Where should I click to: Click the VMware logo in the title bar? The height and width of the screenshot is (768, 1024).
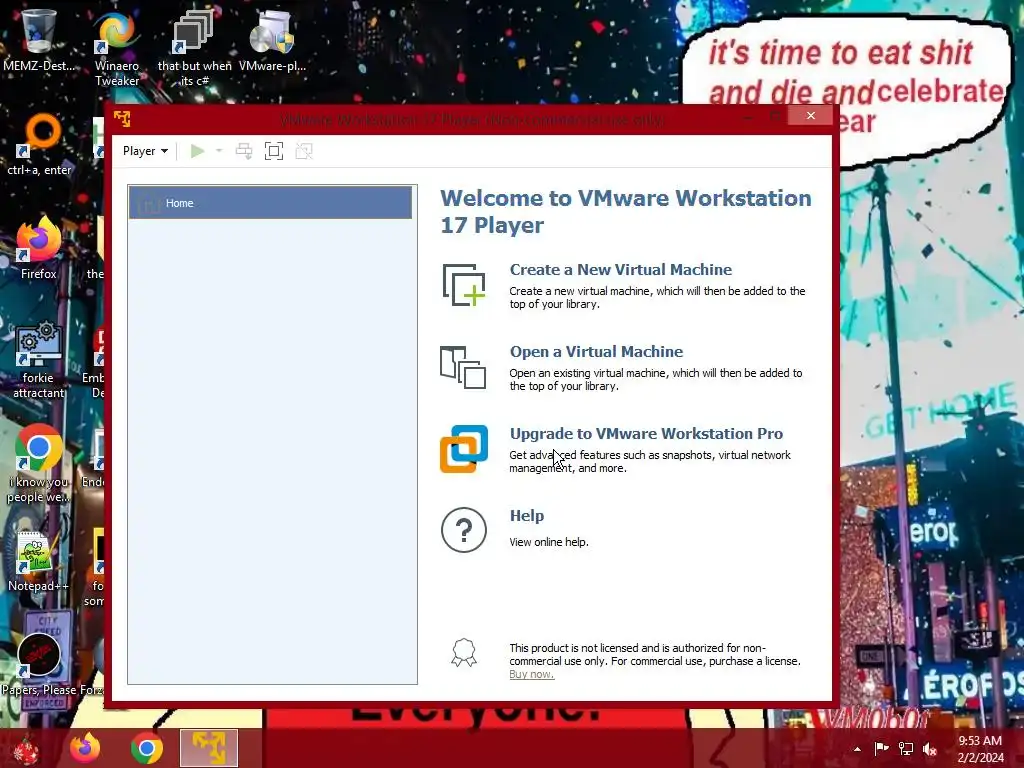[x=122, y=118]
